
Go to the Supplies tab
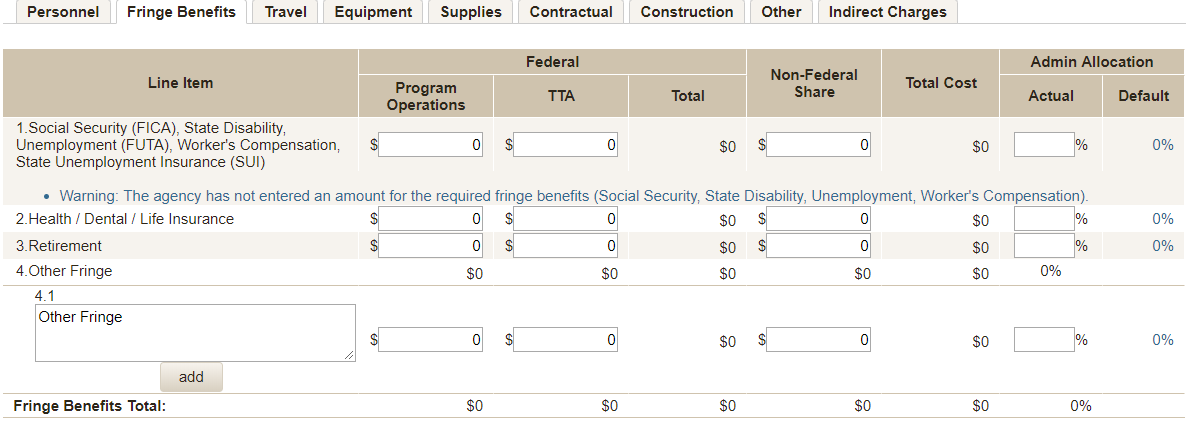coord(470,12)
